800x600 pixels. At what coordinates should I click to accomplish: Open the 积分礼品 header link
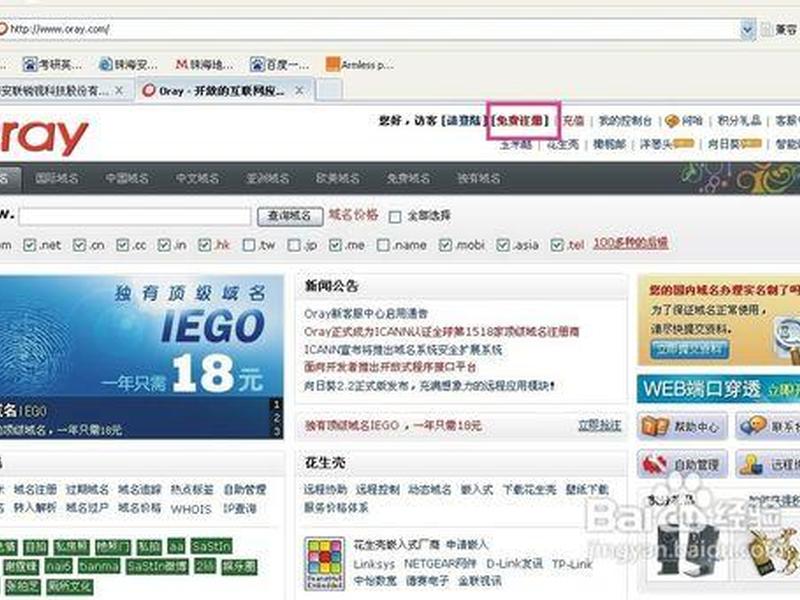coord(739,121)
